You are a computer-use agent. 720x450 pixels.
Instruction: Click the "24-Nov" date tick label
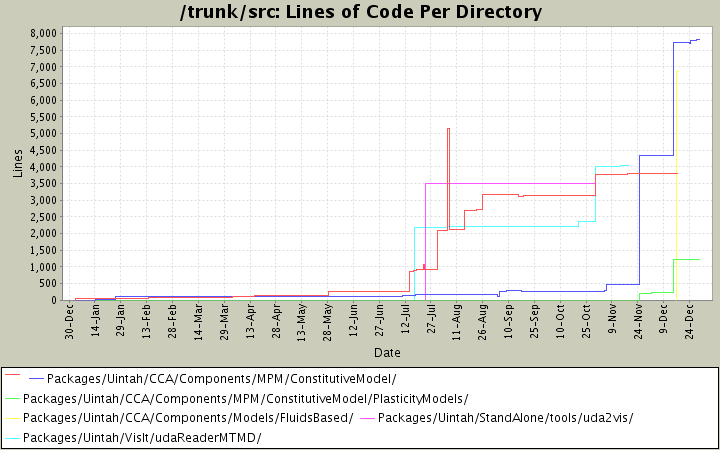pos(638,321)
